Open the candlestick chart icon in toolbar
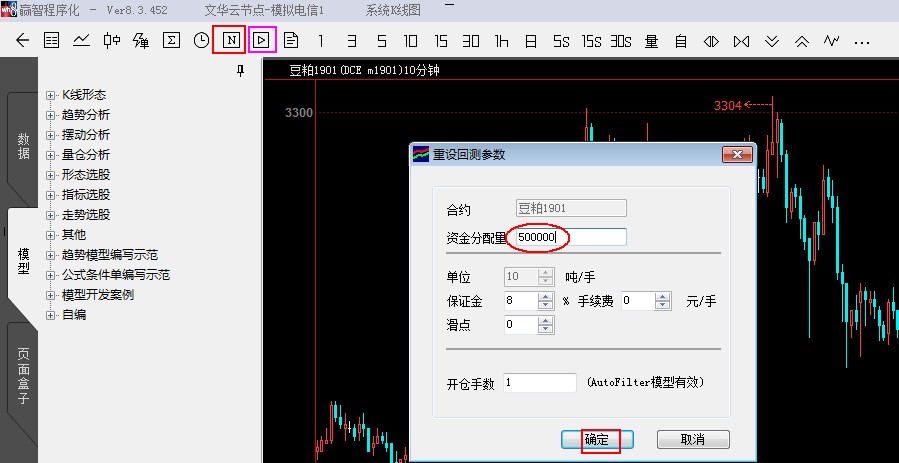This screenshot has width=899, height=463. (111, 41)
